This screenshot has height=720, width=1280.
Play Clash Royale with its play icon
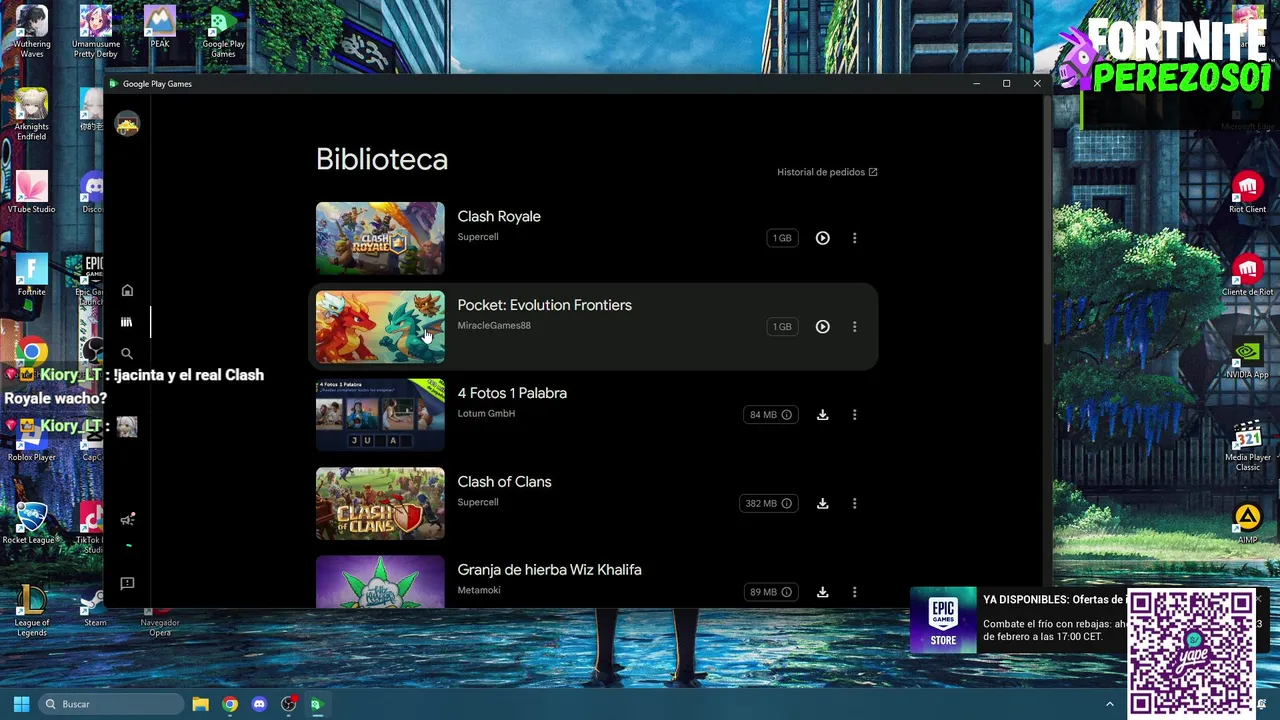tap(822, 238)
